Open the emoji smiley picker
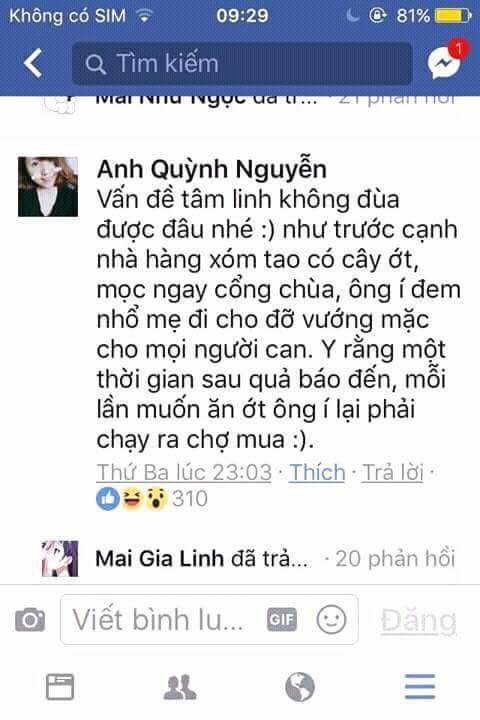480x720 pixels. pyautogui.click(x=331, y=619)
